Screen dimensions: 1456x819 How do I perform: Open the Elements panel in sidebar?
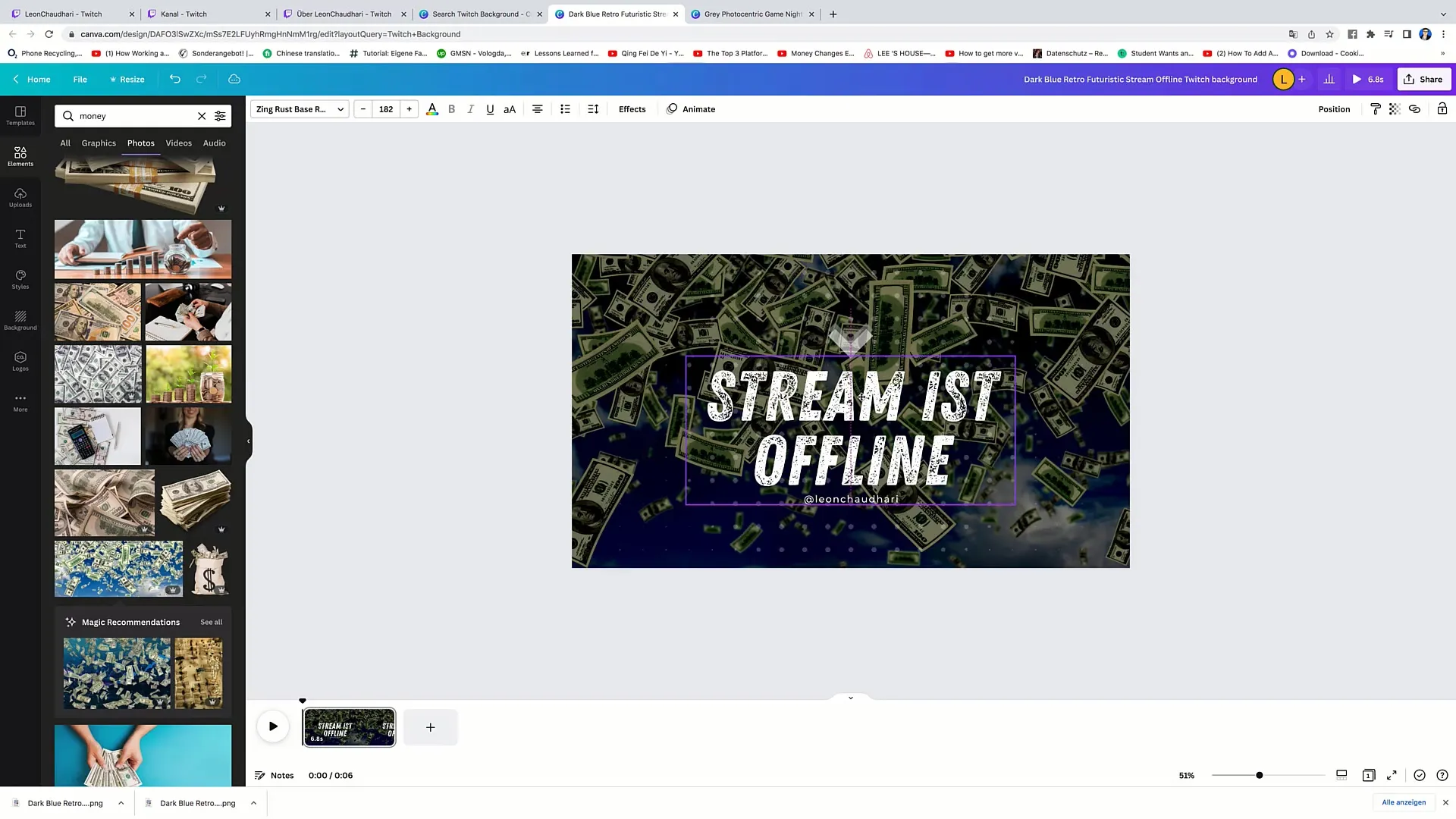pos(20,156)
